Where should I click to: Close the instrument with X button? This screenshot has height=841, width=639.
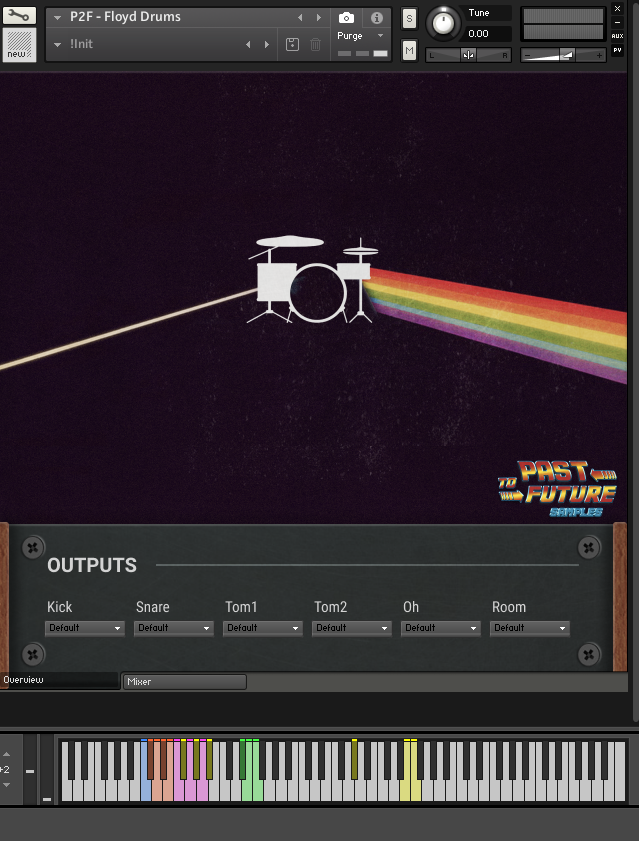pos(618,9)
